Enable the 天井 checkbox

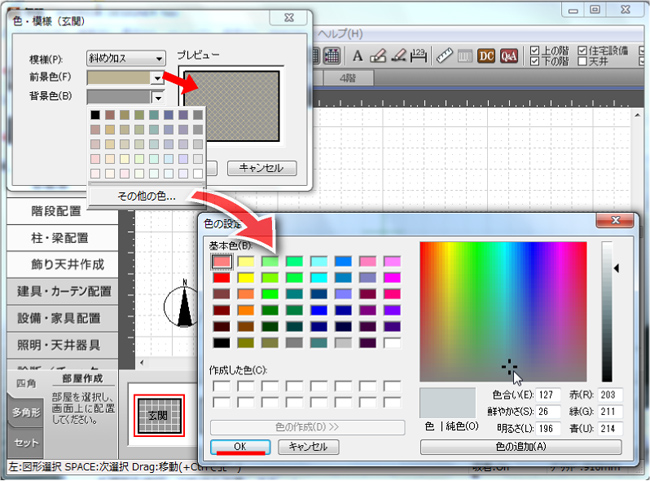pyautogui.click(x=583, y=61)
